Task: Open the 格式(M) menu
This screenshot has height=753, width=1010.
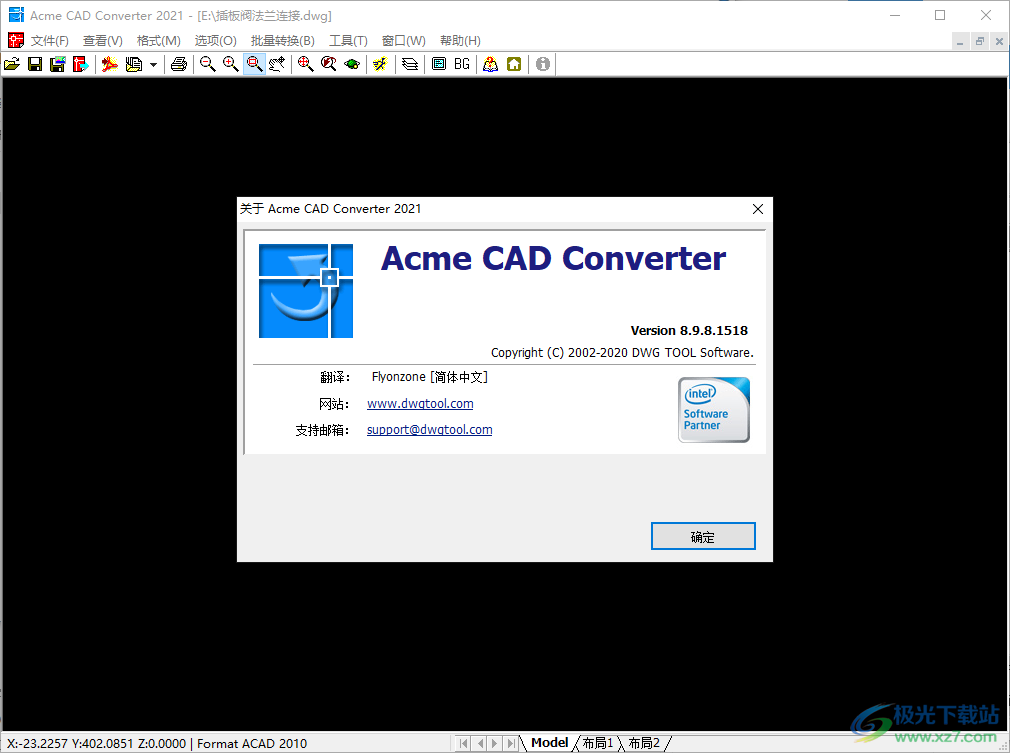Action: [158, 41]
